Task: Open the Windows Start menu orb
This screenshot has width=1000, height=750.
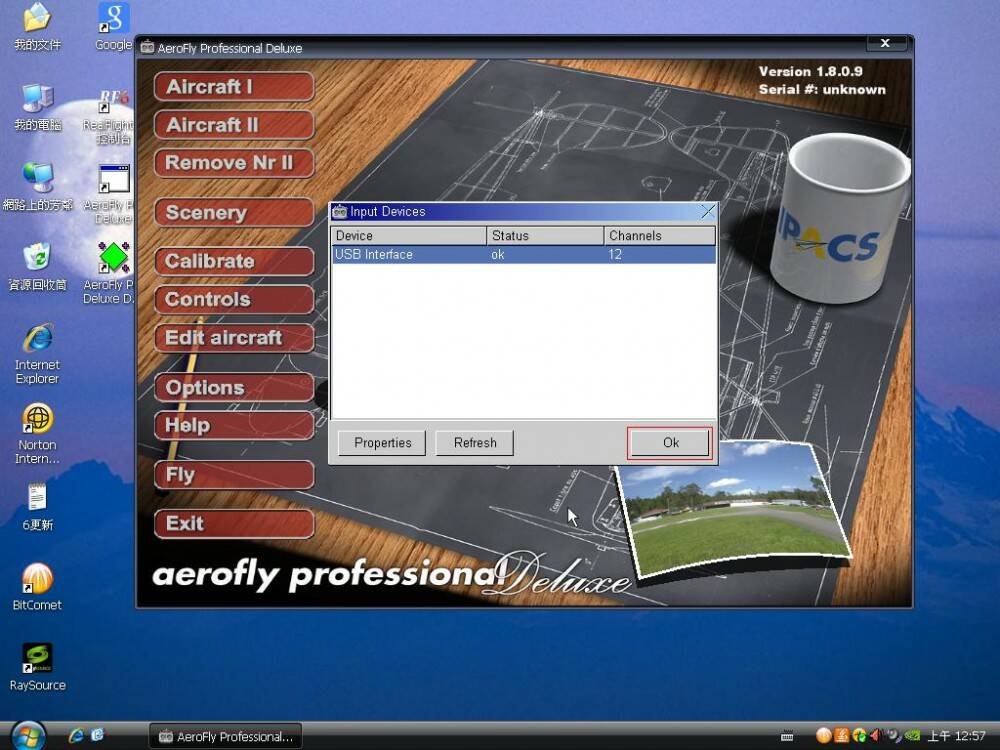Action: click(28, 736)
